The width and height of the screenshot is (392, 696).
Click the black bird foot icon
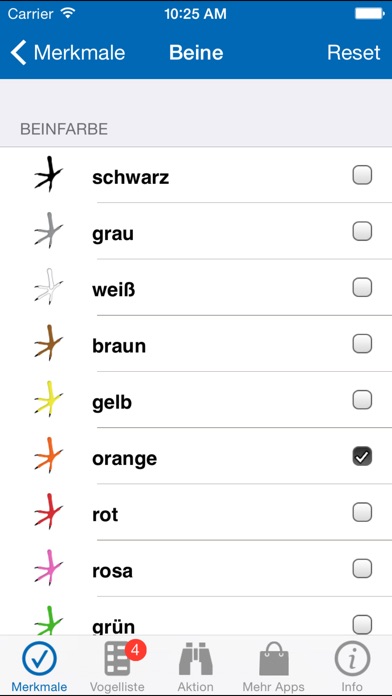coord(48,174)
